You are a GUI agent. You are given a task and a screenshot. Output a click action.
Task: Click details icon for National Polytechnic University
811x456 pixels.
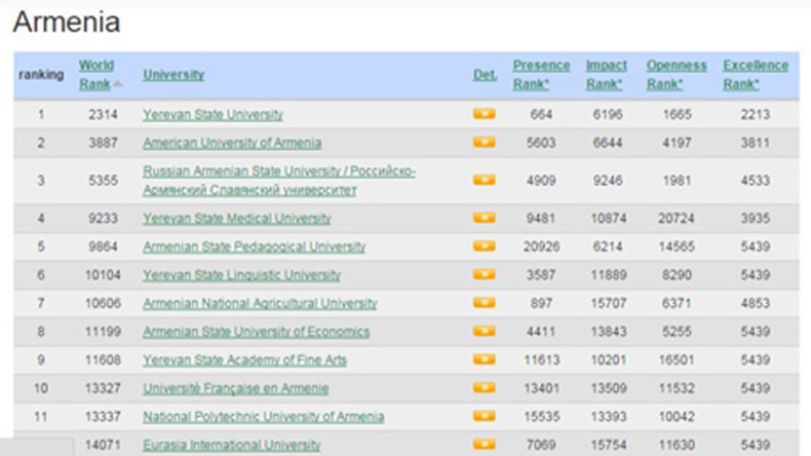point(484,416)
